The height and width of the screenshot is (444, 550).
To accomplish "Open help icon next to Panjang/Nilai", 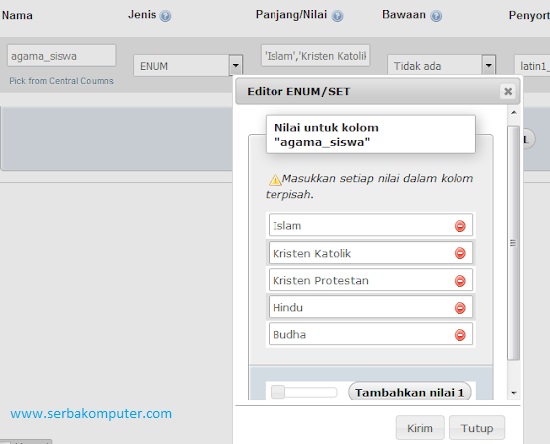I will (x=337, y=16).
